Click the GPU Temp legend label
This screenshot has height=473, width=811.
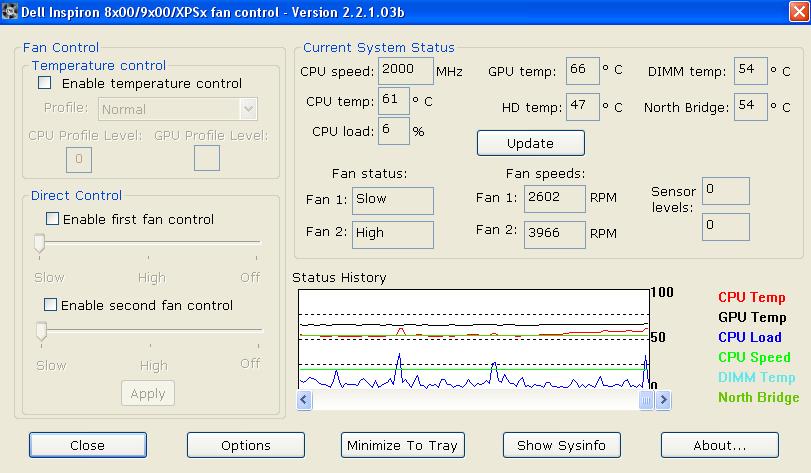click(752, 317)
